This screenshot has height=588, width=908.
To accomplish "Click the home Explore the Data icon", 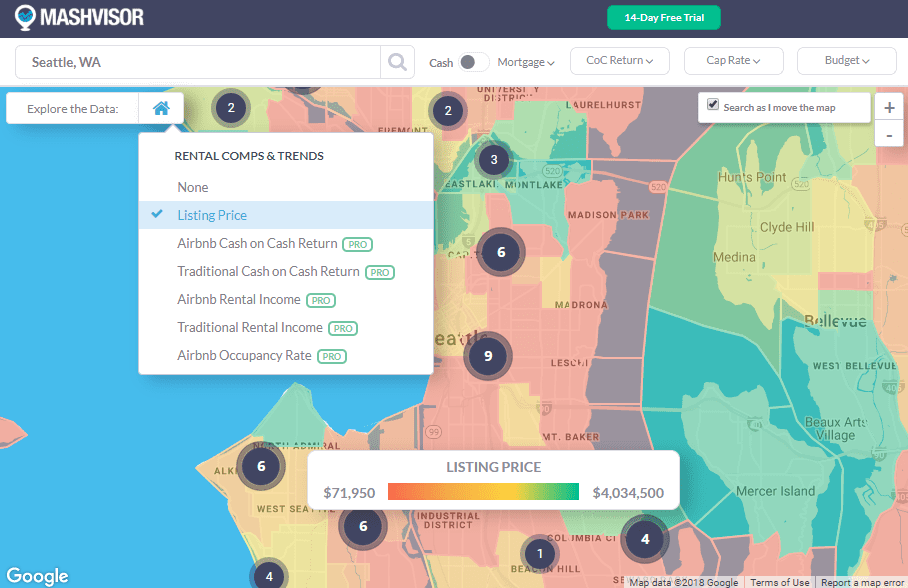I will tap(161, 109).
